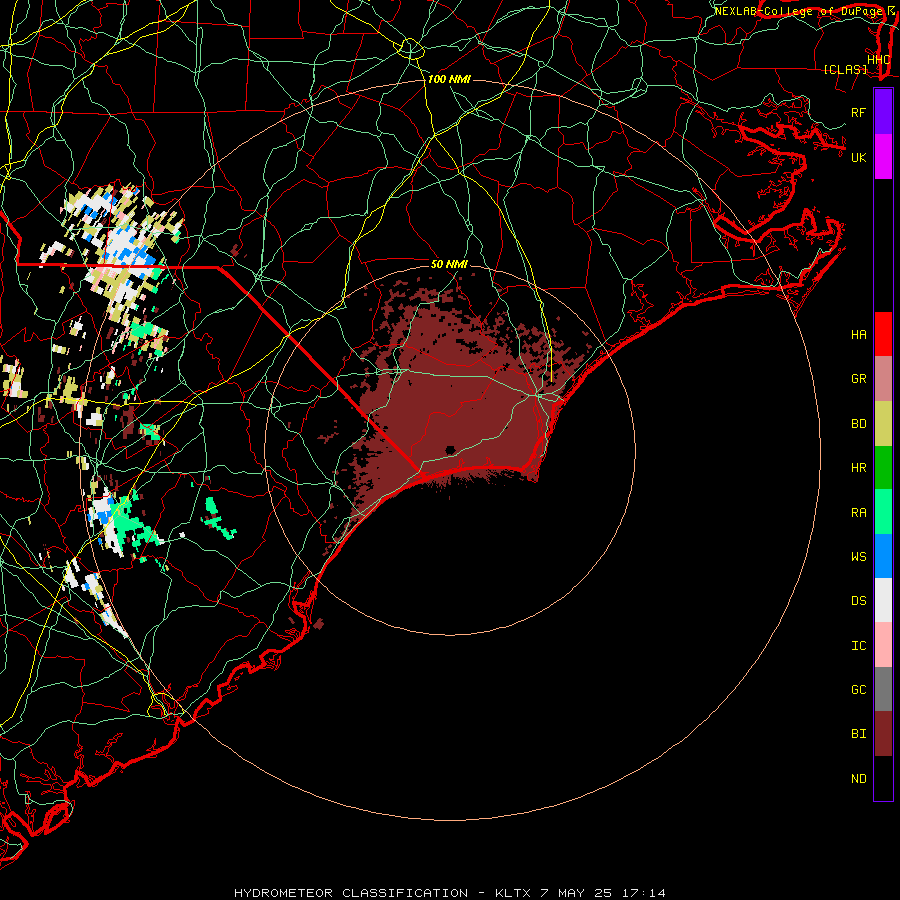Screen dimensions: 900x900
Task: Click the BD legend label text
Action: 859,424
